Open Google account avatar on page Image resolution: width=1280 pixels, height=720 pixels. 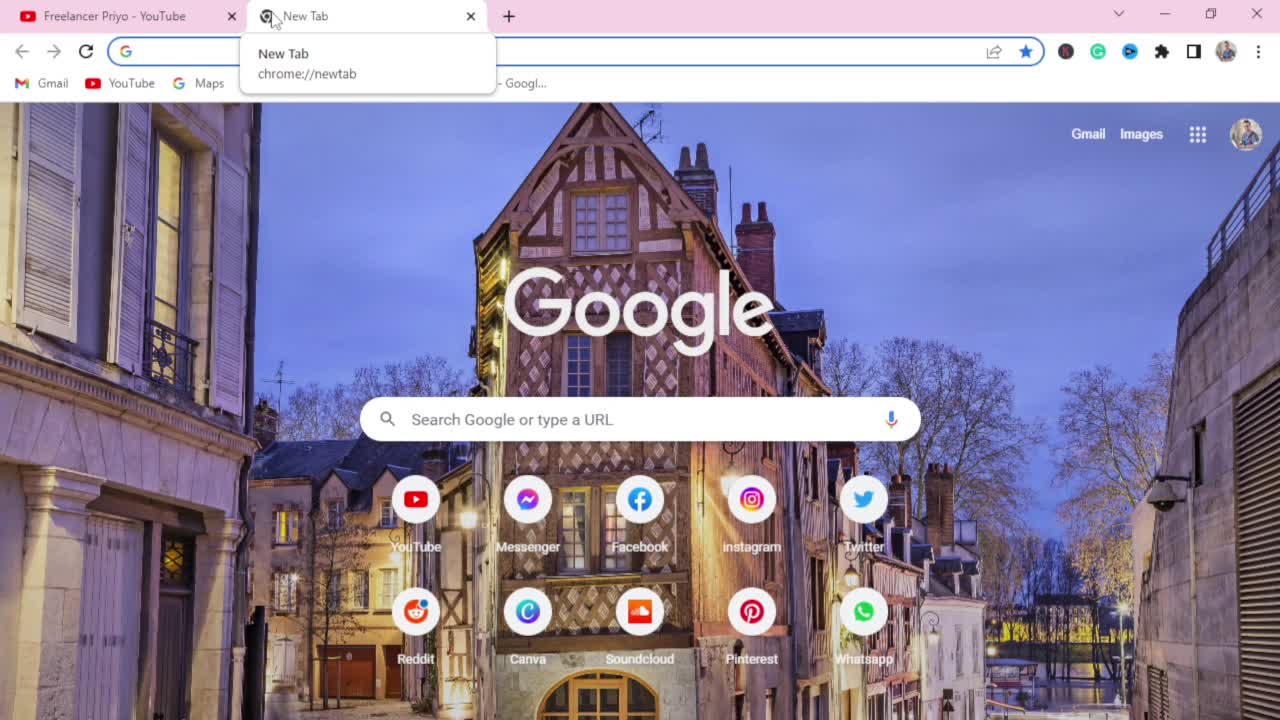click(x=1246, y=134)
